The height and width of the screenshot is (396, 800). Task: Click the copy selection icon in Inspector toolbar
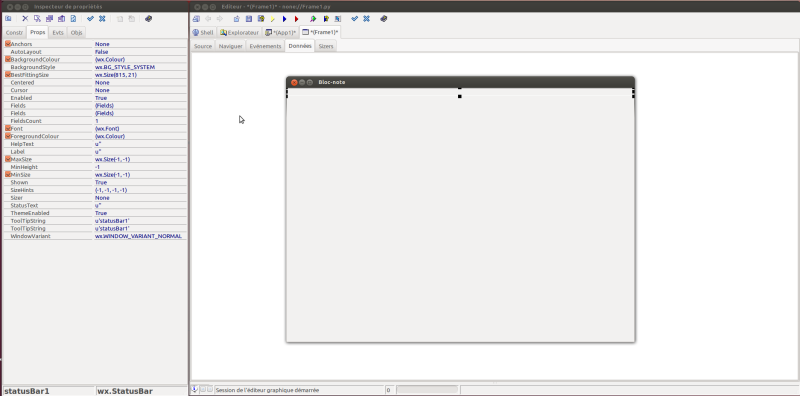click(49, 19)
